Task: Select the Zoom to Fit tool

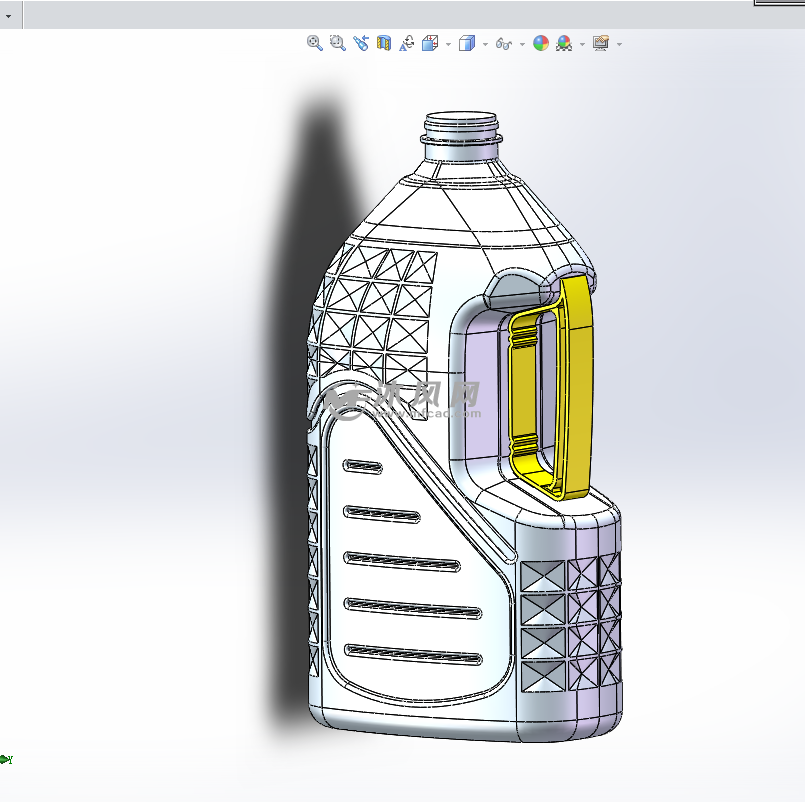Action: pyautogui.click(x=316, y=44)
